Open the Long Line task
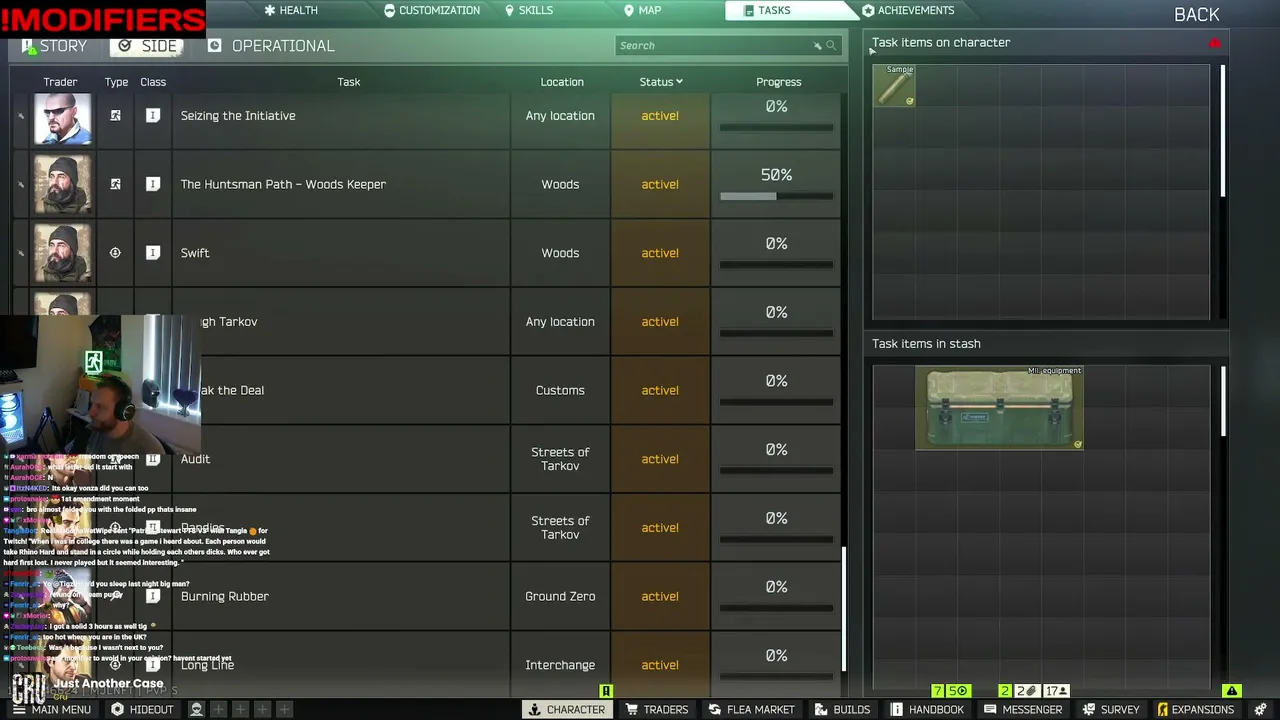The width and height of the screenshot is (1280, 720). 207,665
